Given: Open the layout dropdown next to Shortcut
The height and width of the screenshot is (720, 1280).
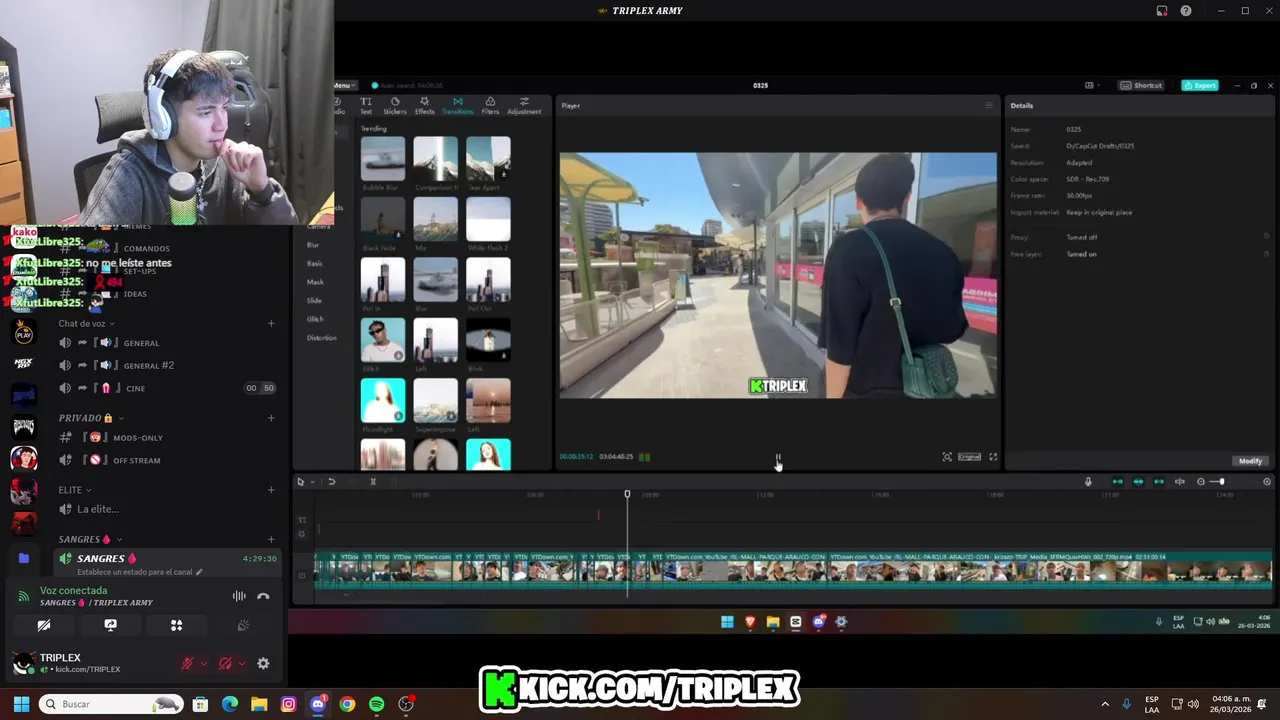Looking at the screenshot, I should pyautogui.click(x=1090, y=85).
